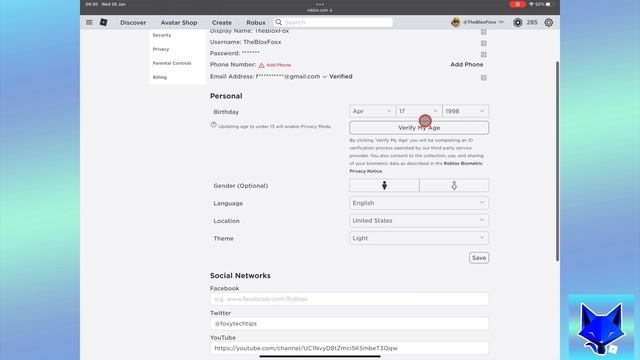Open the Roblox Biometric Privacy Notice link
Image resolution: width=640 pixels, height=360 pixels.
[416, 167]
